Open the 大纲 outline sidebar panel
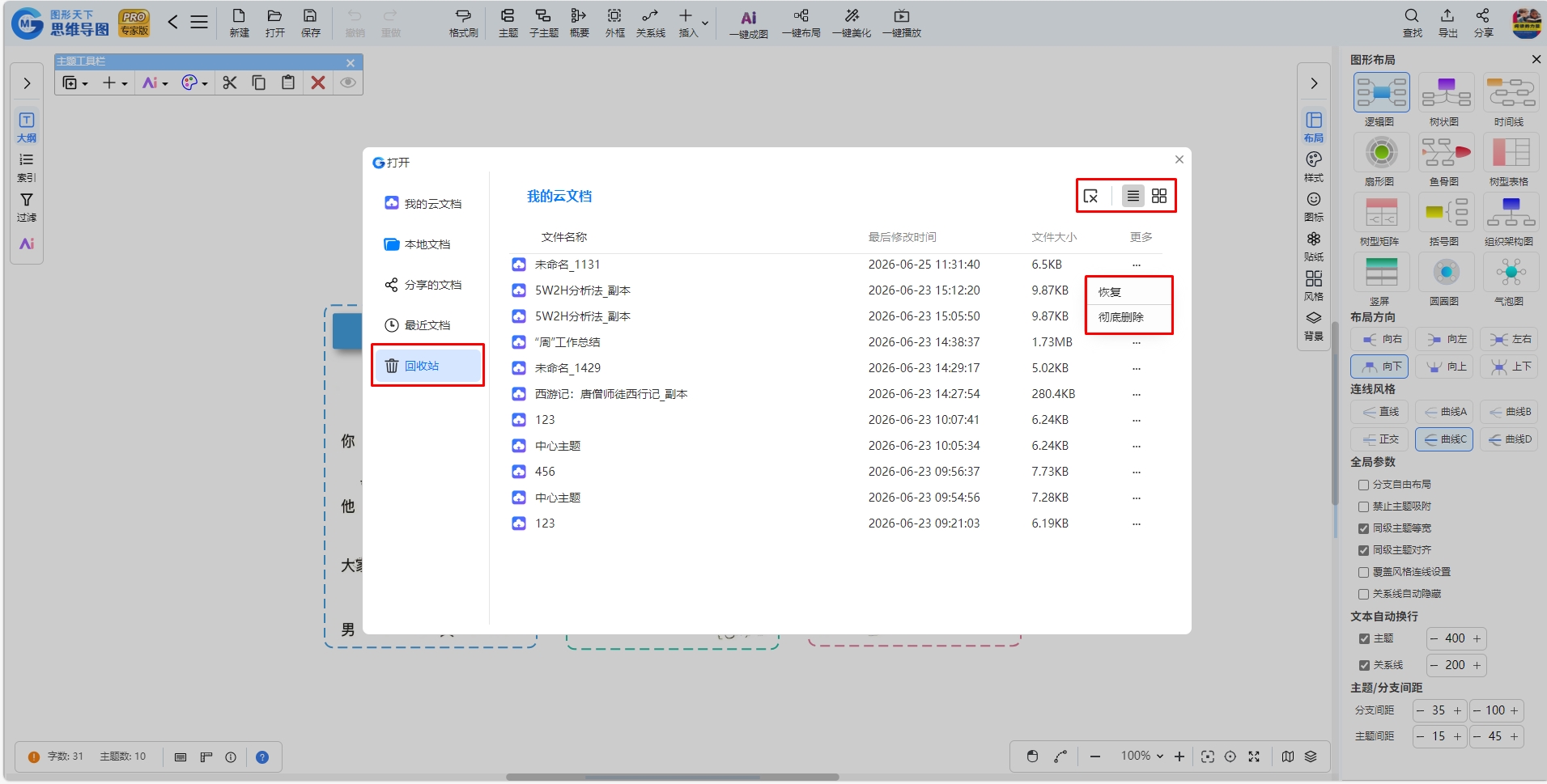This screenshot has width=1547, height=784. pyautogui.click(x=27, y=127)
